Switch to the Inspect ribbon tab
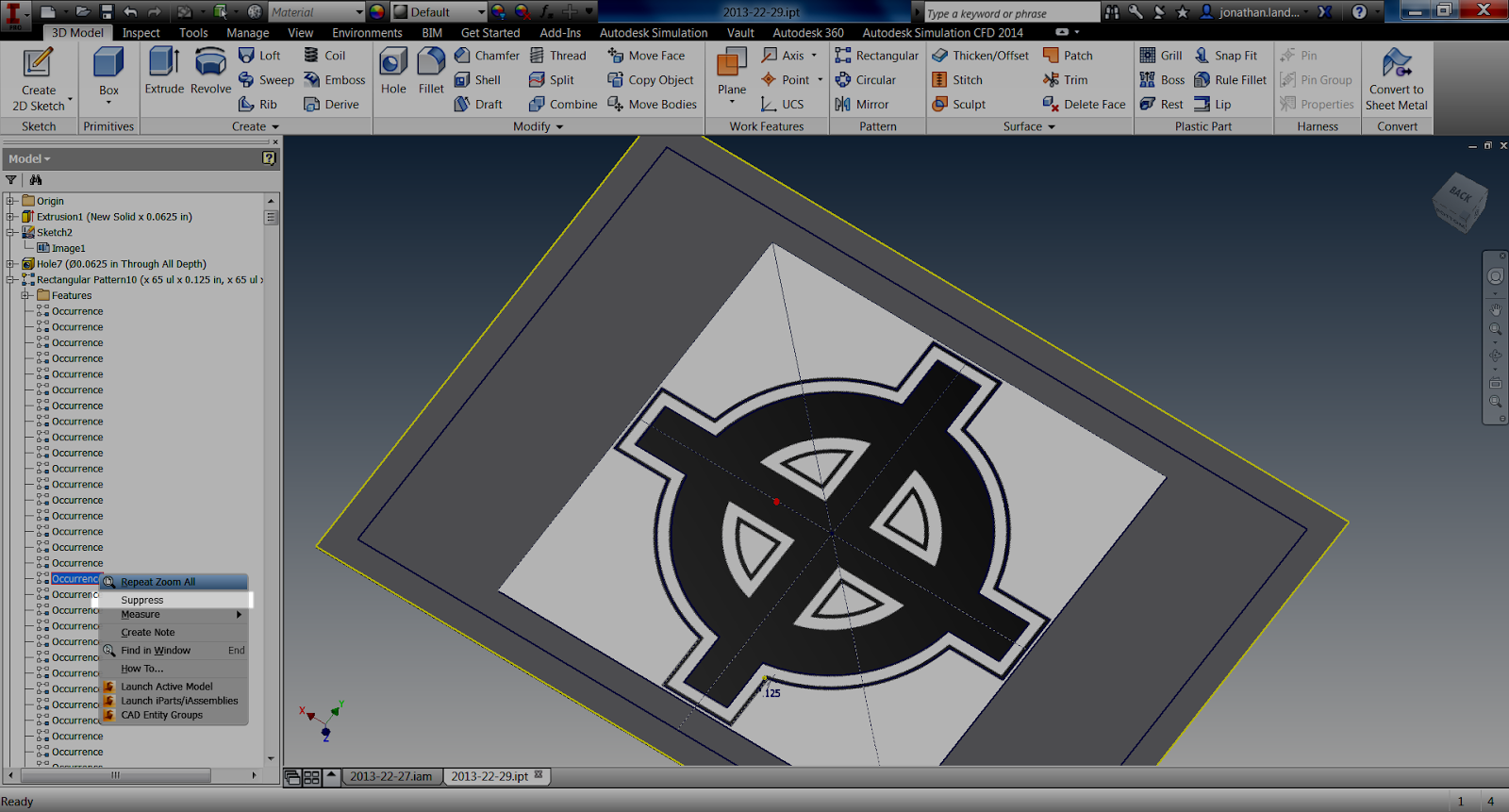1509x812 pixels. 141,33
